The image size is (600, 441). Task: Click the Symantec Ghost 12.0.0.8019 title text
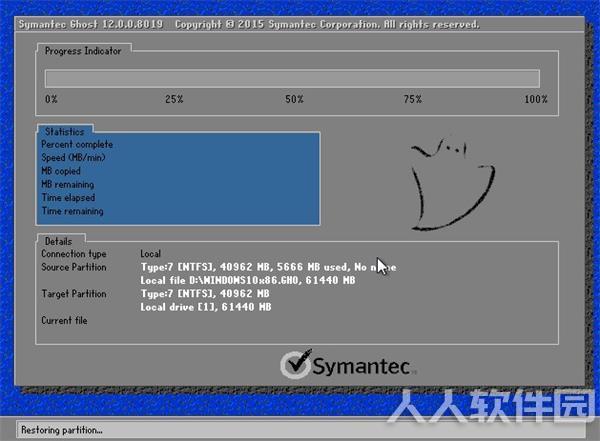point(91,24)
